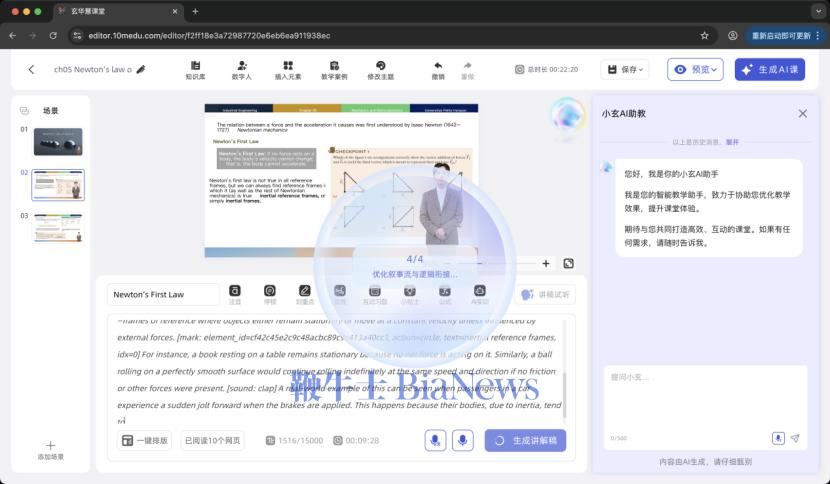Open the 修改主题 change theme tool
The height and width of the screenshot is (484, 830).
[x=381, y=69]
